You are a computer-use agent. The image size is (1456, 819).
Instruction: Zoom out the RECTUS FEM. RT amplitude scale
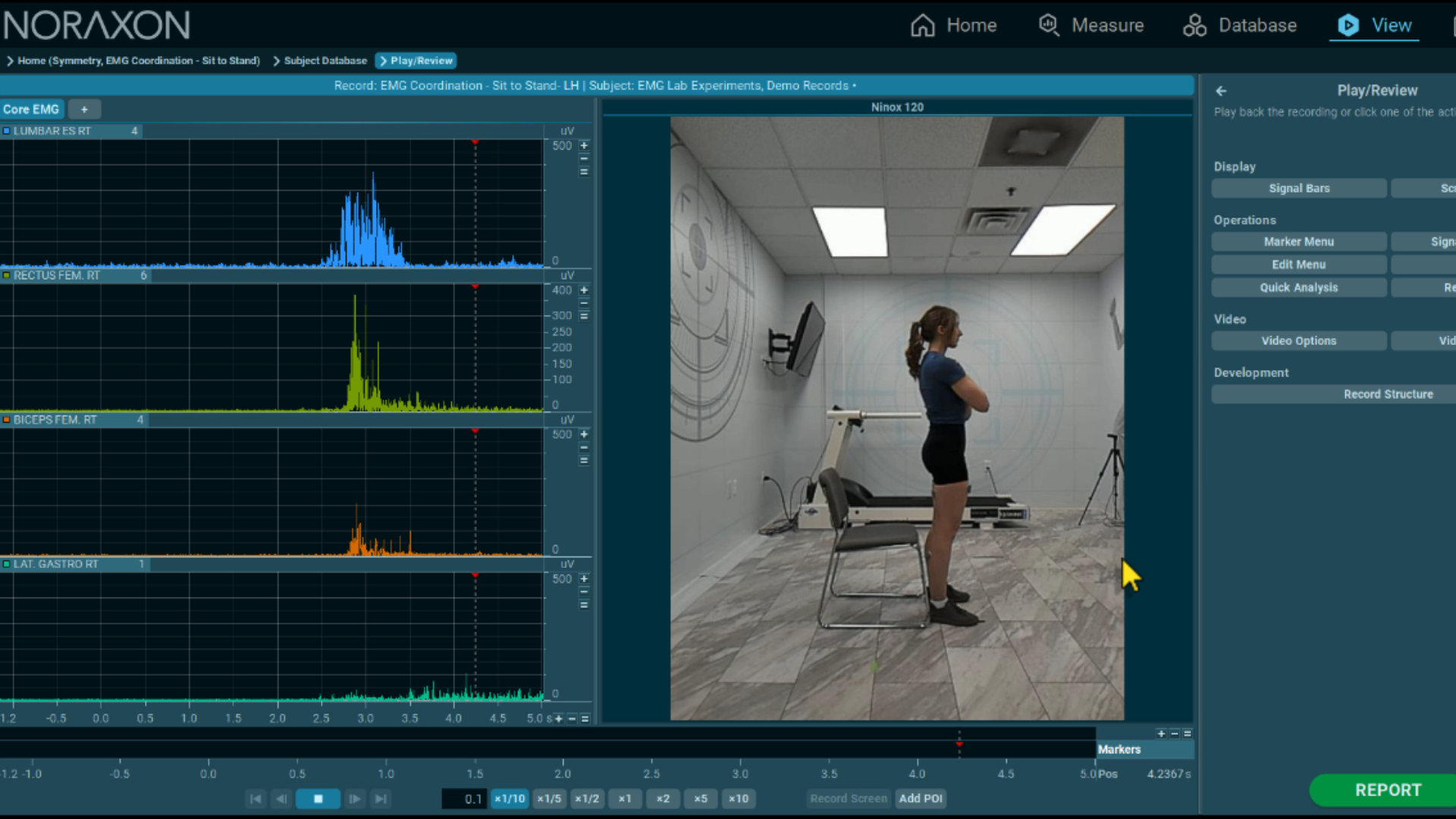click(x=584, y=303)
